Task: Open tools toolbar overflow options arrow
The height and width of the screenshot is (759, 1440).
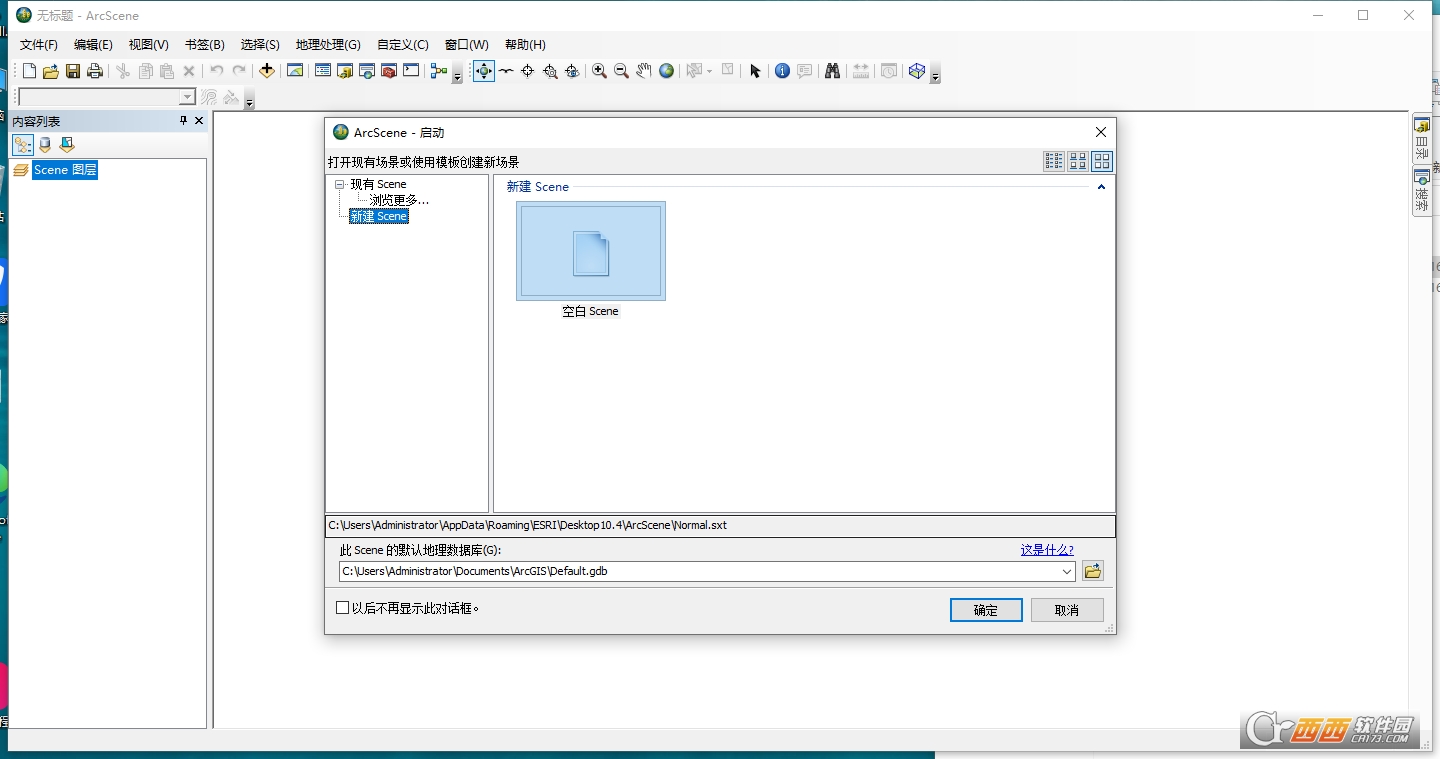Action: (935, 76)
